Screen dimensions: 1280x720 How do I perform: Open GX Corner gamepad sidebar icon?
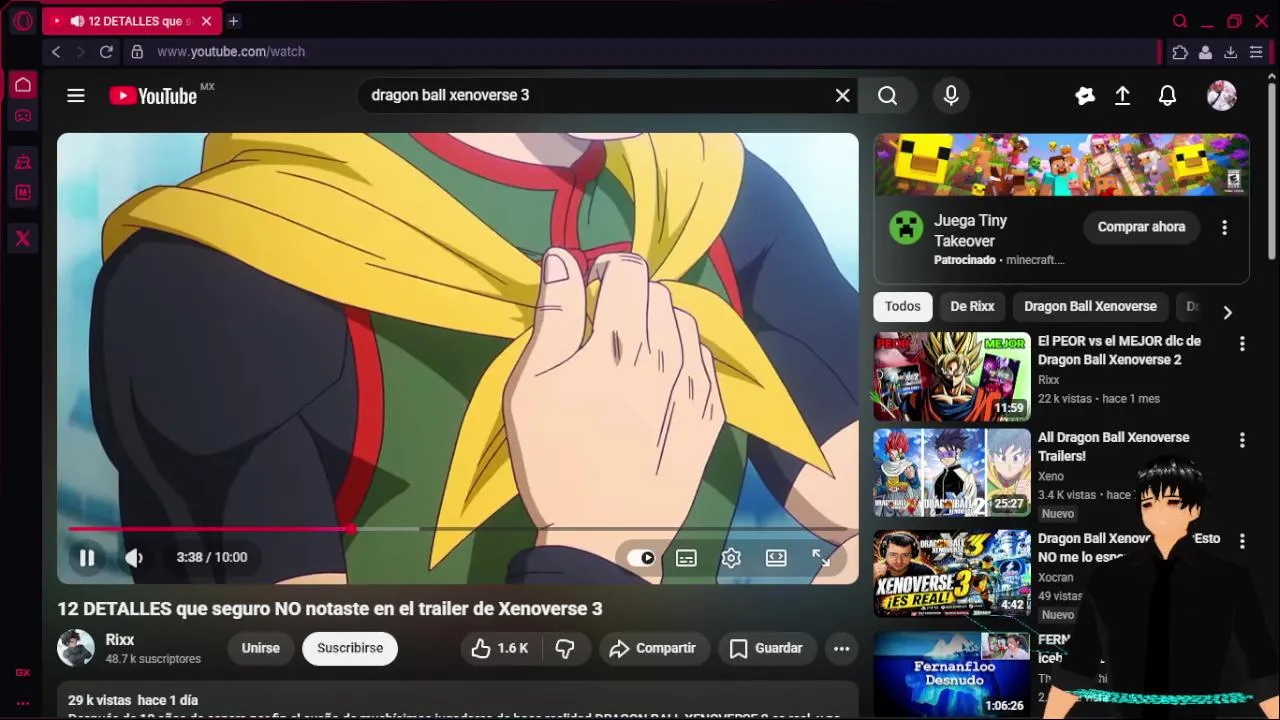pyautogui.click(x=23, y=116)
